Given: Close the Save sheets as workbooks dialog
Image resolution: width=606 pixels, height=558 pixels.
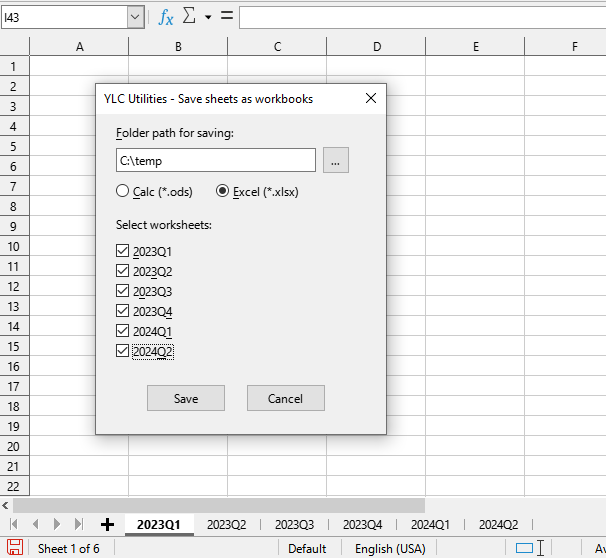Looking at the screenshot, I should 371,98.
